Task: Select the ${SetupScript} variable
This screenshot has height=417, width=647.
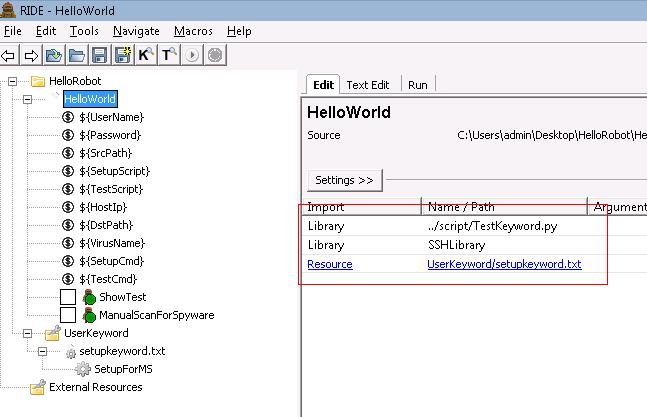Action: click(114, 171)
